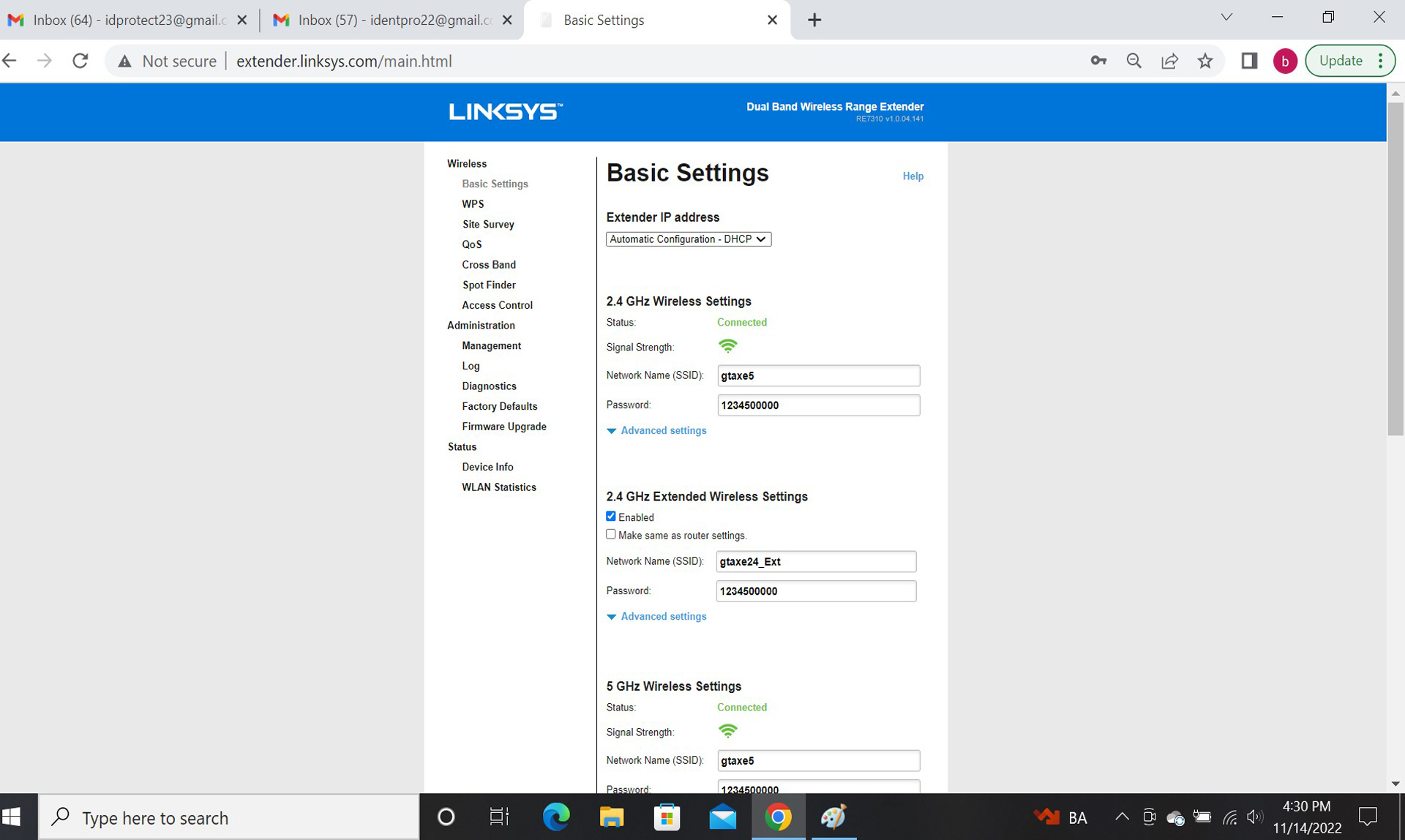Launch Microsoft Edge from taskbar

pos(556,817)
